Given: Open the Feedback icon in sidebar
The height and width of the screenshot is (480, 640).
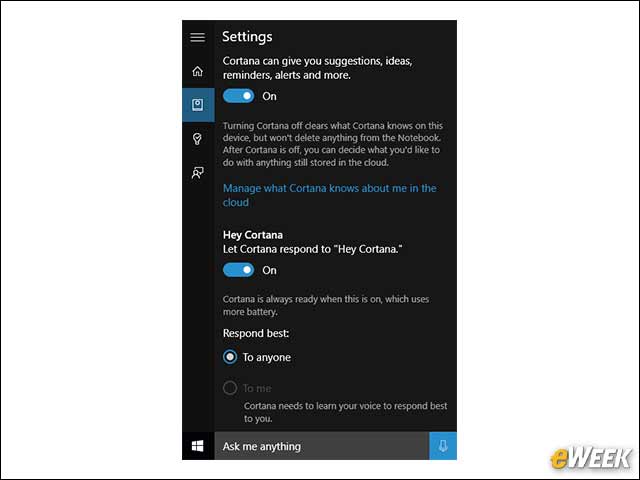Looking at the screenshot, I should click(198, 172).
